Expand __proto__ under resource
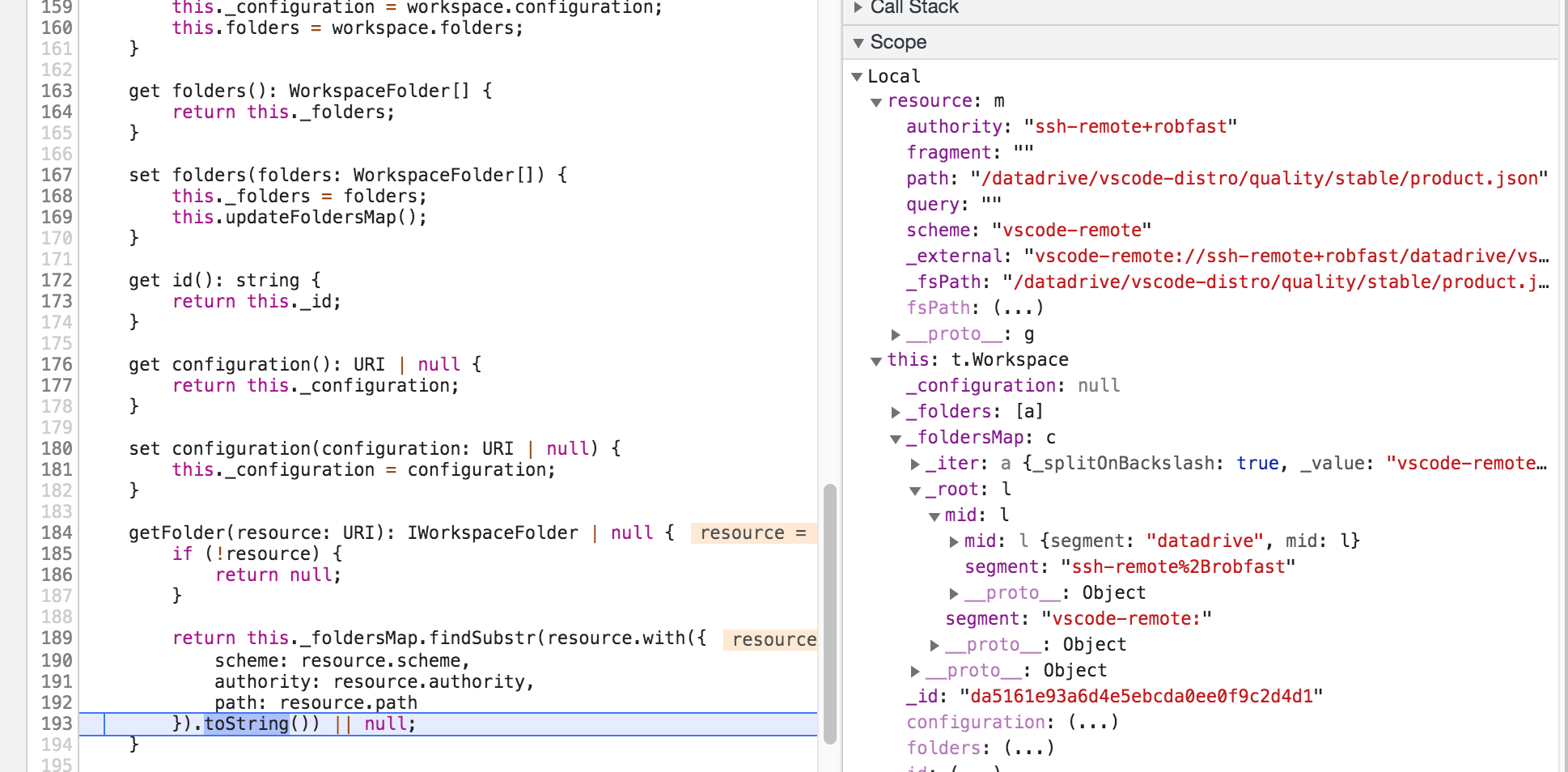Image resolution: width=1568 pixels, height=772 pixels. [x=896, y=333]
